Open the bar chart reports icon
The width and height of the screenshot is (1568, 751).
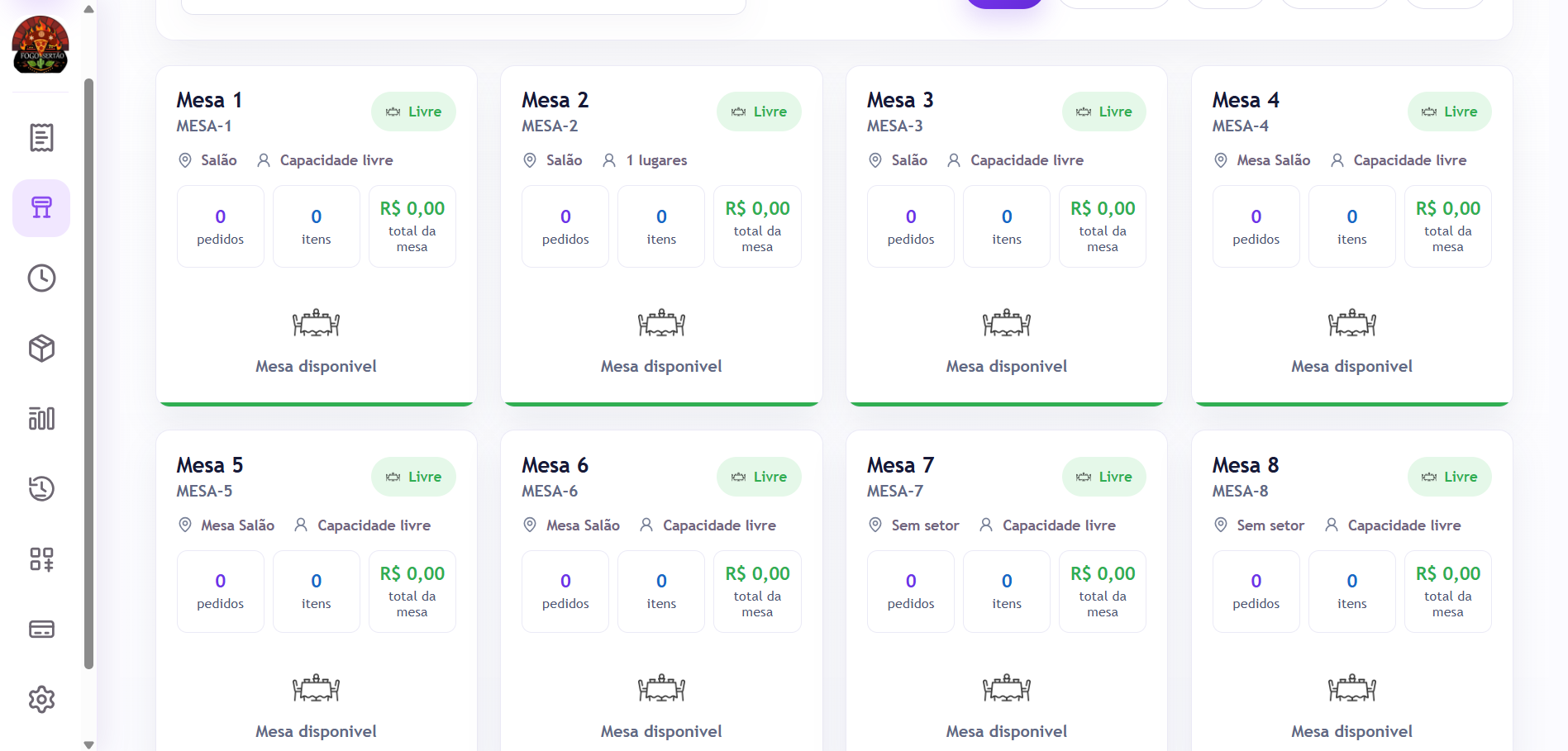coord(41,418)
